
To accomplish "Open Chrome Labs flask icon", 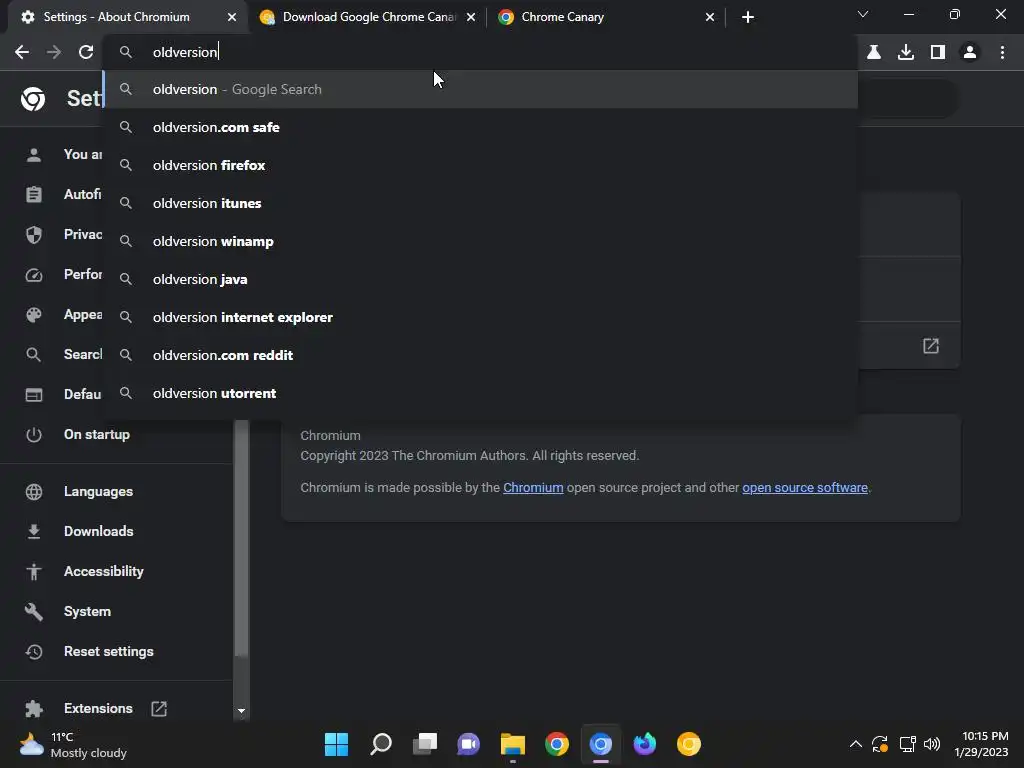I will click(874, 52).
